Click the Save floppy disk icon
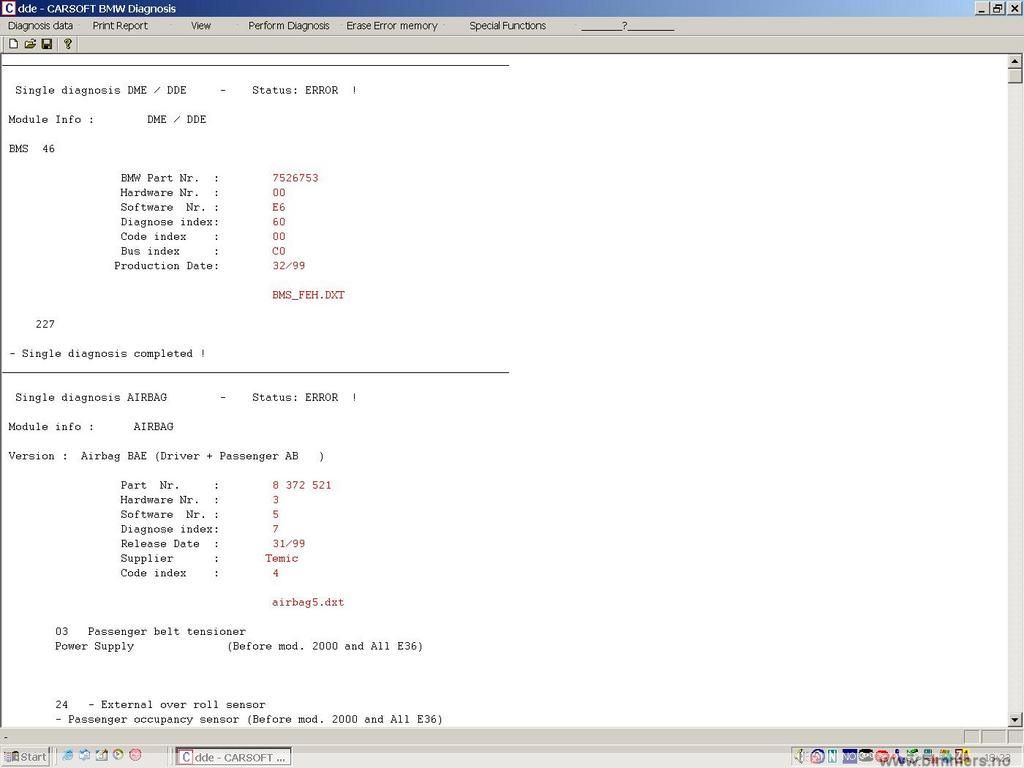This screenshot has width=1024, height=768. [46, 44]
